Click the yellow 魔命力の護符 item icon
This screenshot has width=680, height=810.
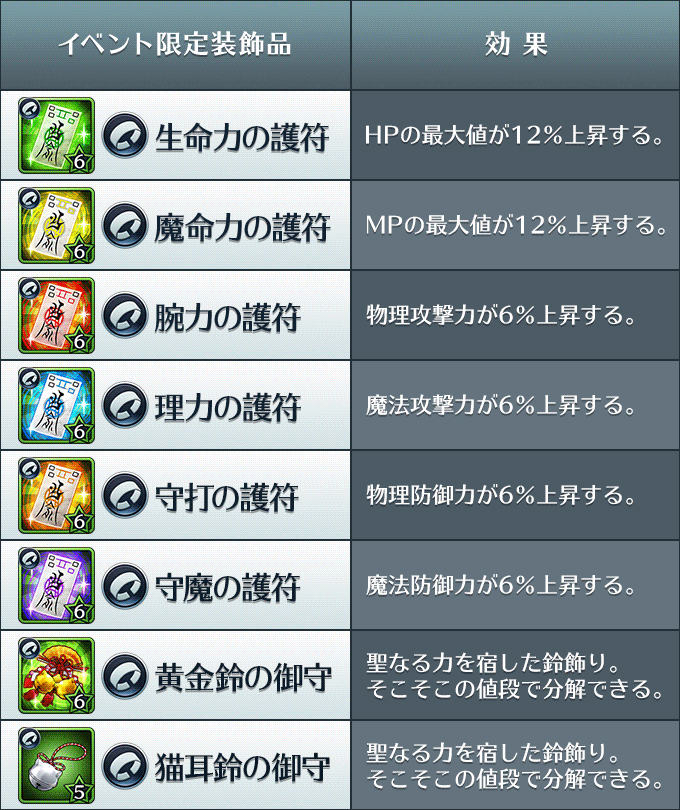56,226
